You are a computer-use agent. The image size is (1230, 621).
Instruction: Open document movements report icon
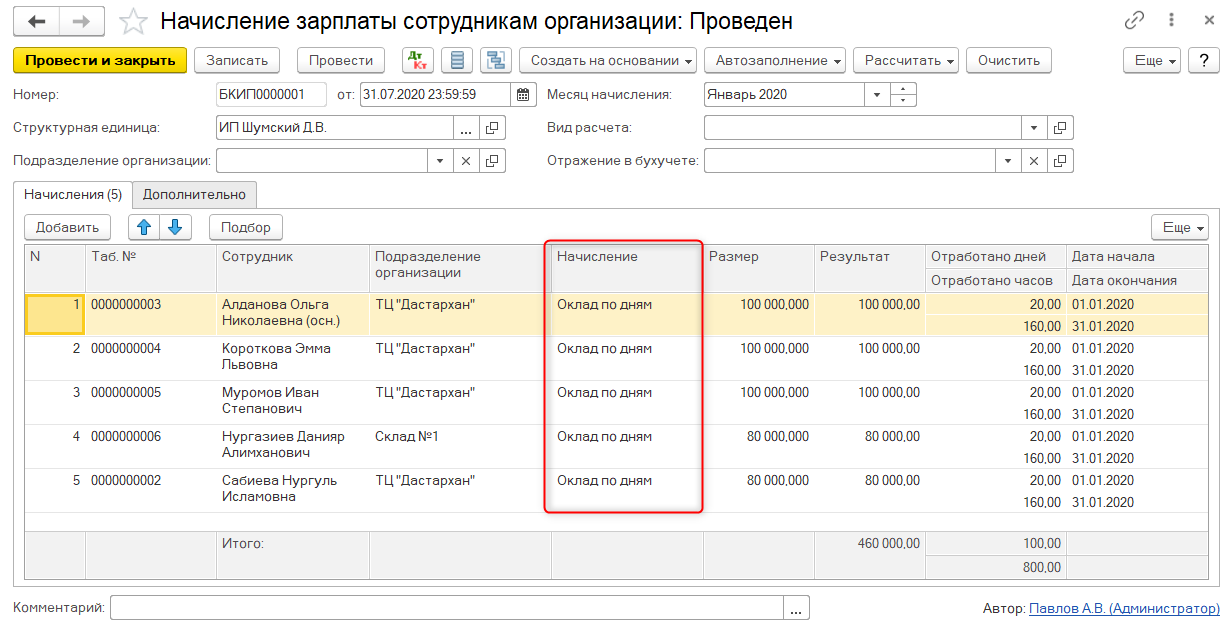click(457, 60)
